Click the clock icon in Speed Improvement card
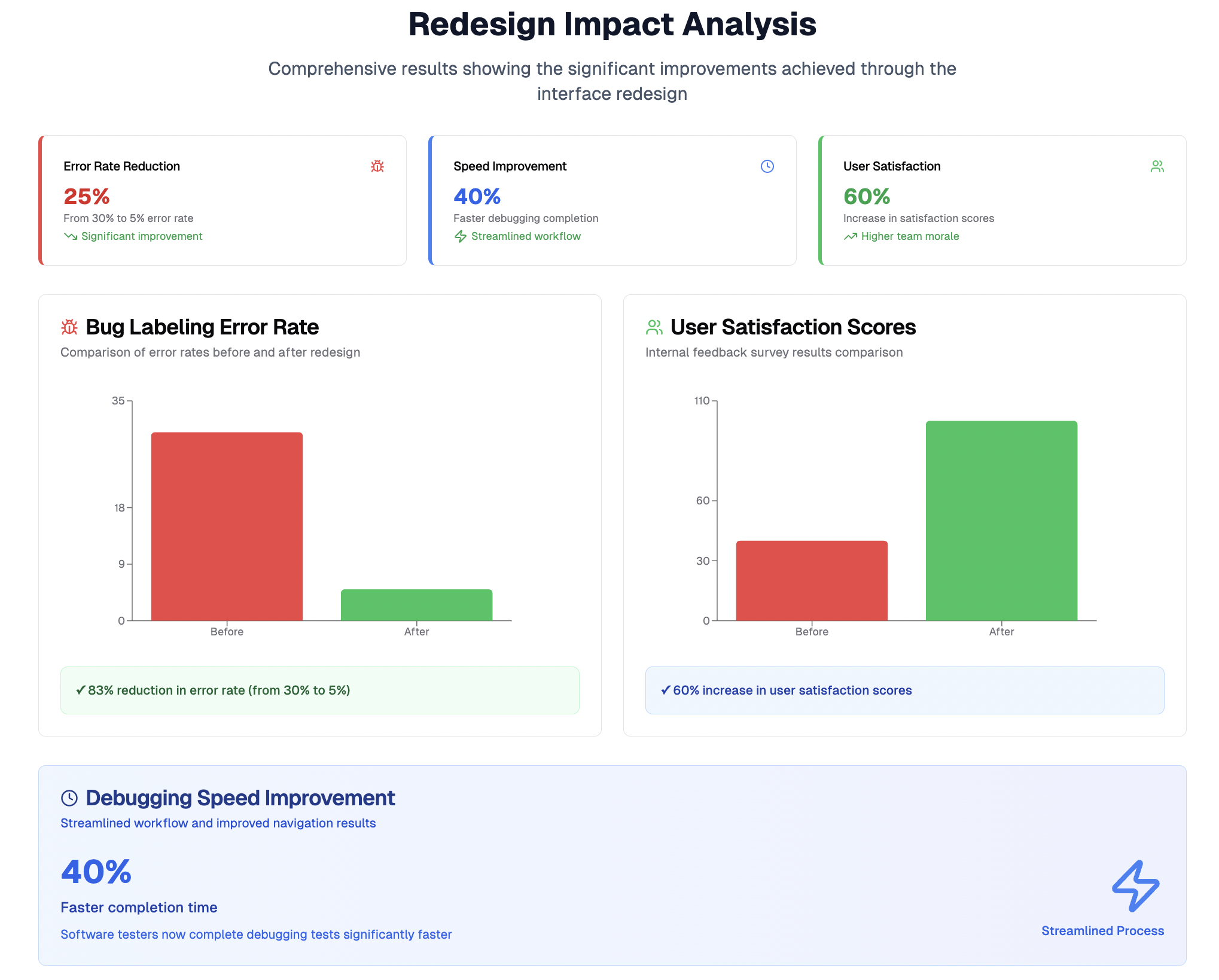 [767, 166]
